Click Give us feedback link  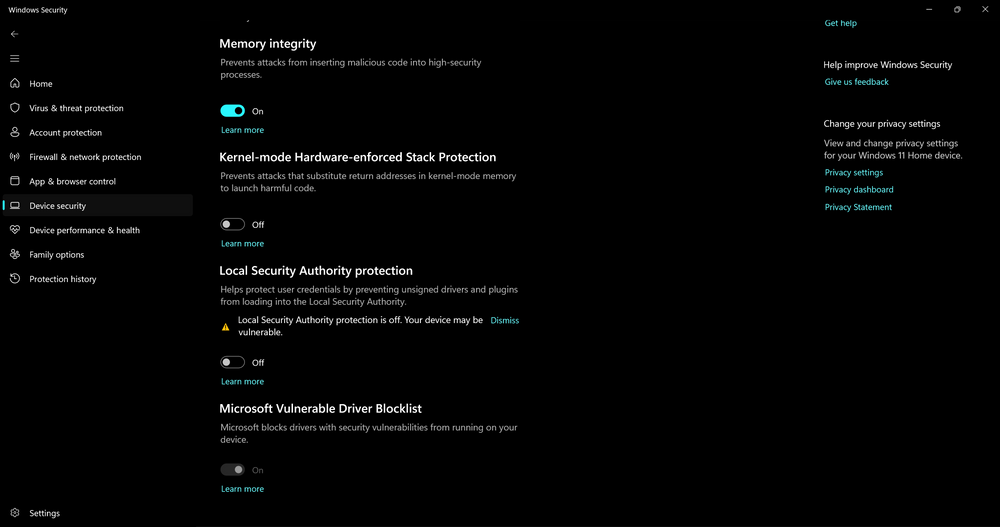click(856, 82)
